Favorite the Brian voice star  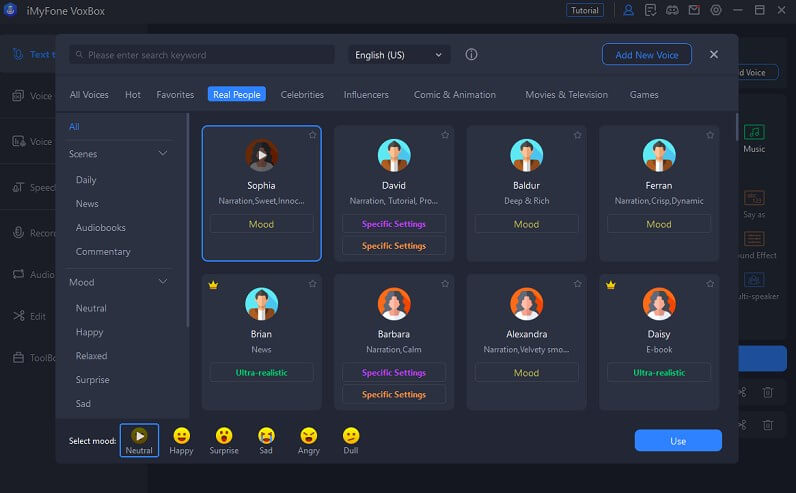(x=312, y=284)
